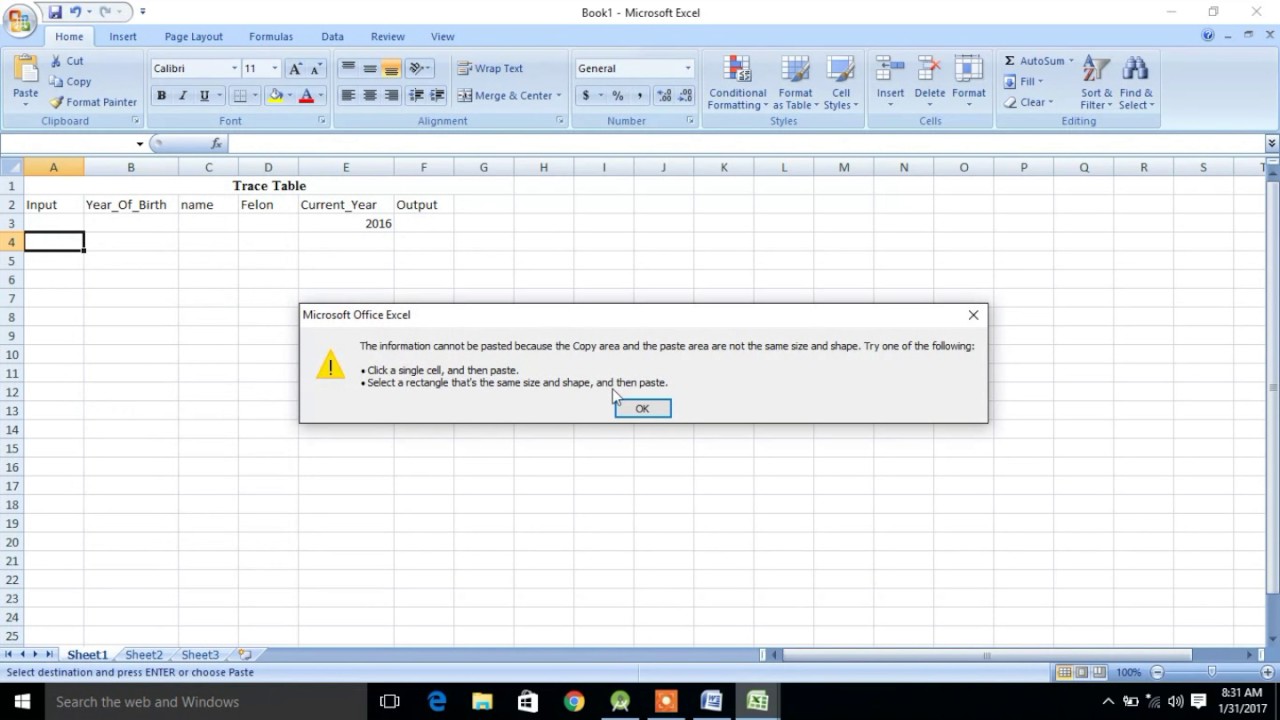Open Excel Help question mark

coord(1208,35)
